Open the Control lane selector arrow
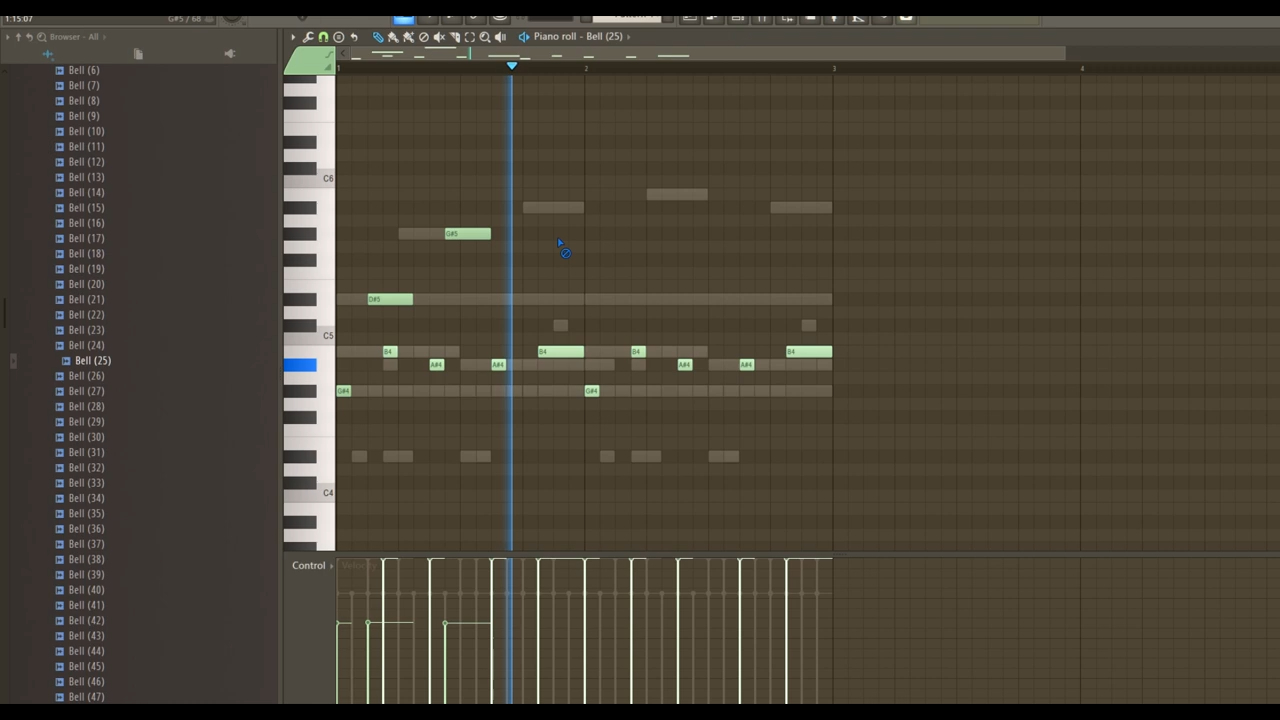Image resolution: width=1280 pixels, height=720 pixels. (x=331, y=566)
